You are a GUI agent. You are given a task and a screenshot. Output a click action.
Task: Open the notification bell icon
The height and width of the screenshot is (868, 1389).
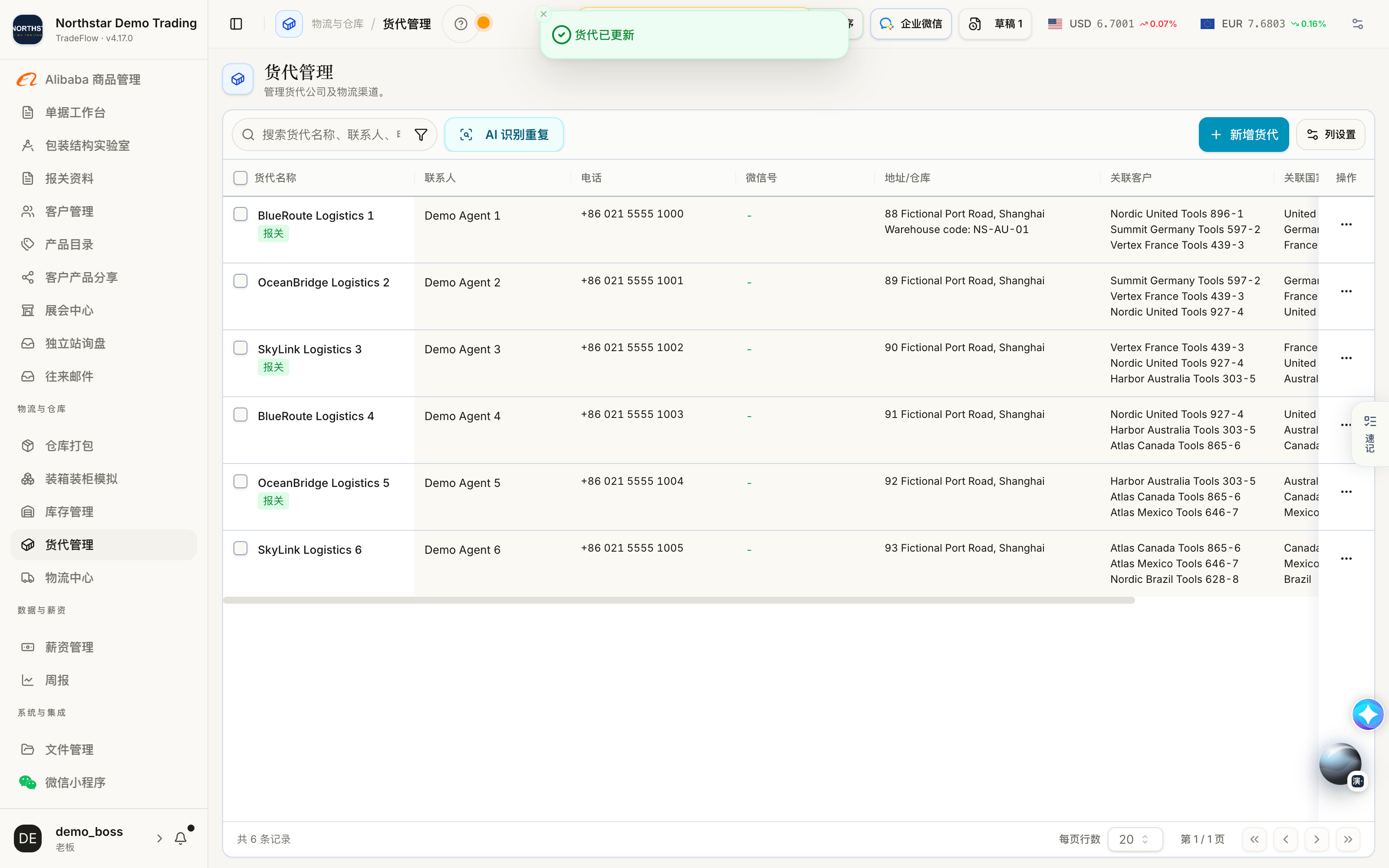pos(181,838)
